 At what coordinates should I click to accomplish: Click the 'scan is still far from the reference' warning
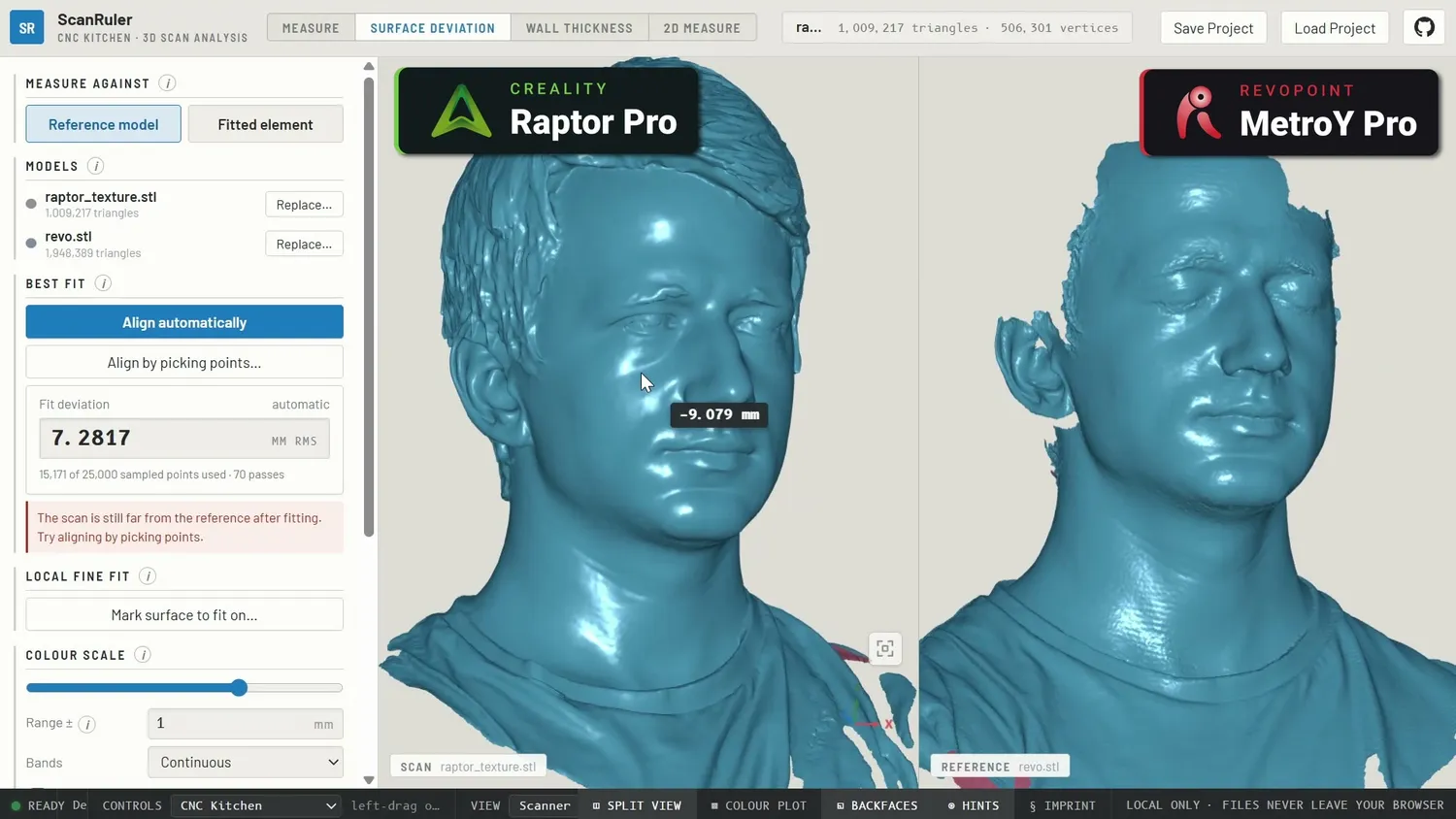coord(184,527)
